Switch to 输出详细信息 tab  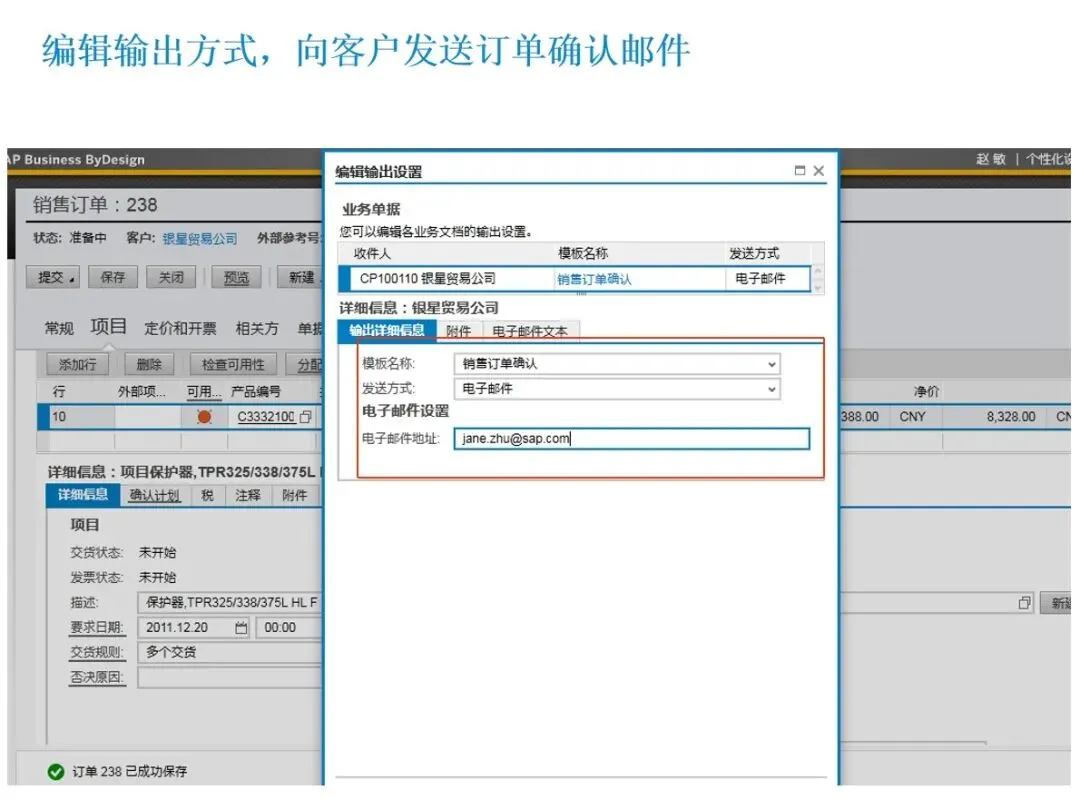(x=386, y=331)
